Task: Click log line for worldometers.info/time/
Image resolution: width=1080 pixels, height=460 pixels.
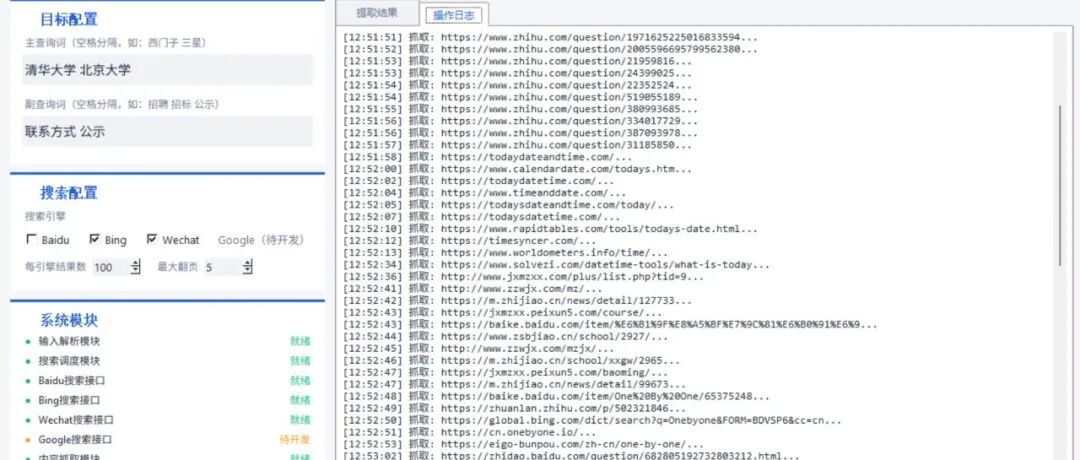Action: pos(506,253)
